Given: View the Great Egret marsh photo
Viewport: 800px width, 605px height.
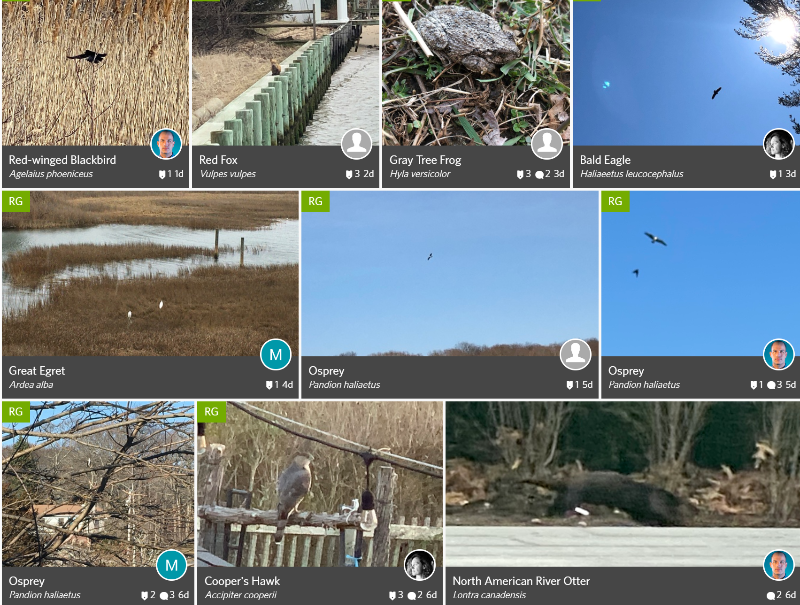Looking at the screenshot, I should click(x=151, y=273).
